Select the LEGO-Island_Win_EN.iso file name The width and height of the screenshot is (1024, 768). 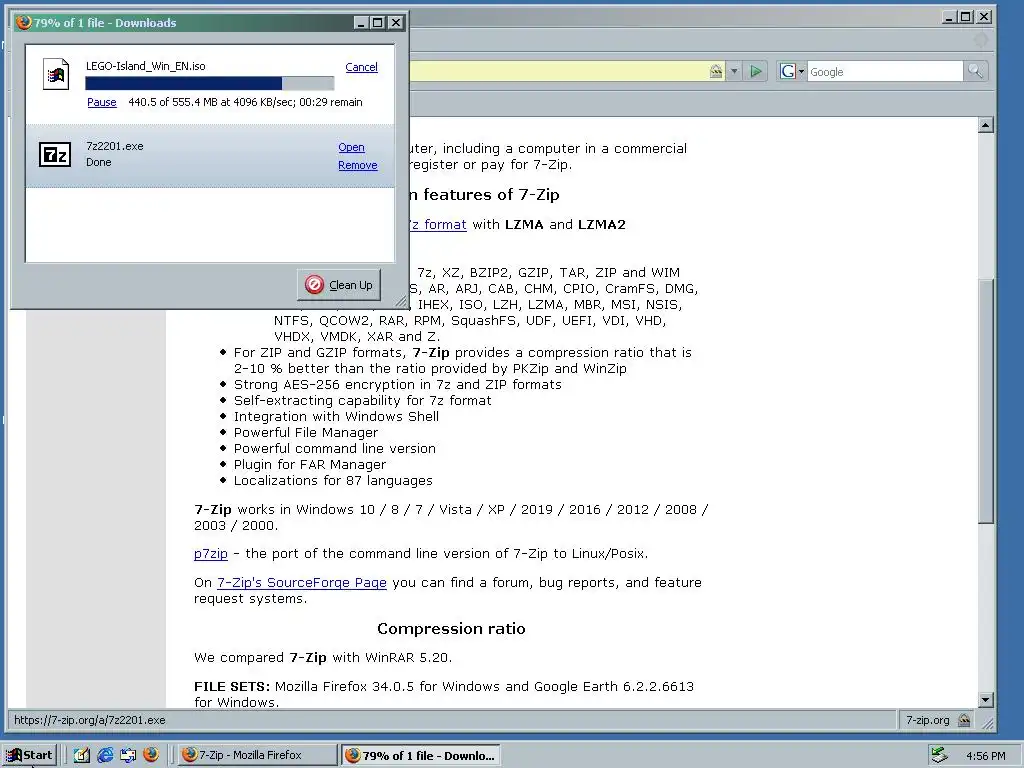[x=146, y=66]
